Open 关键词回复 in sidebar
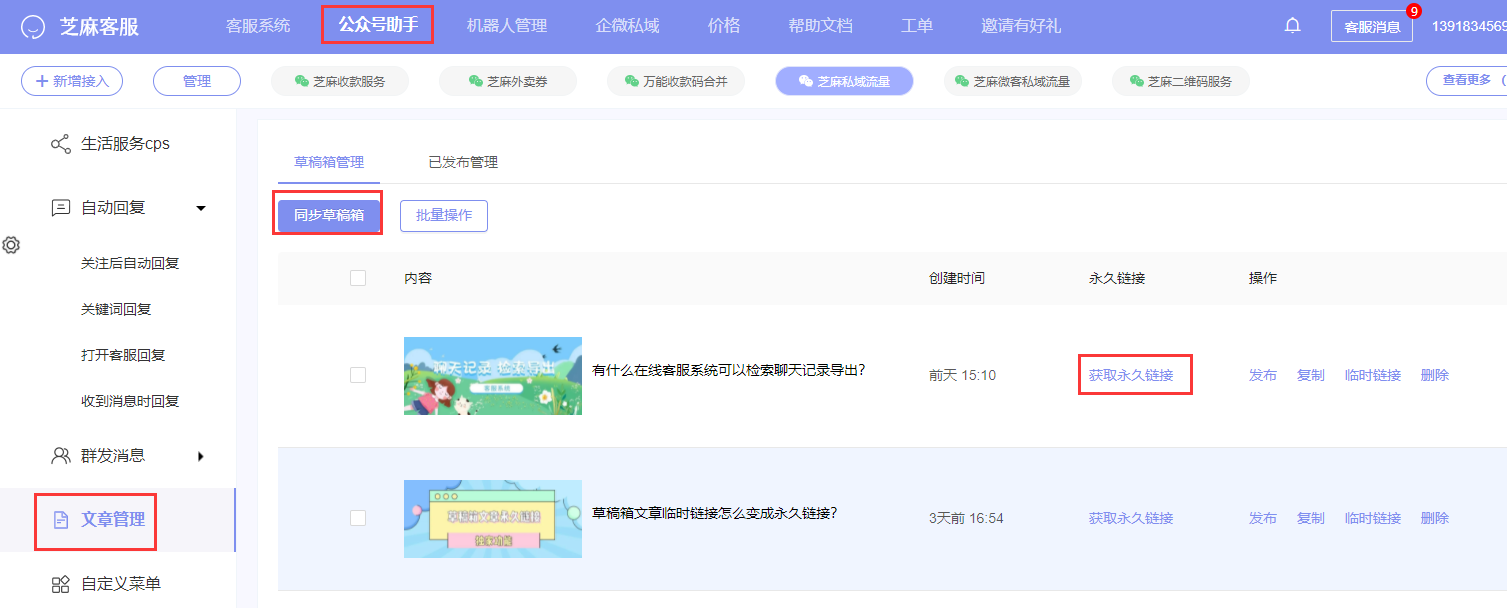This screenshot has width=1507, height=608. [x=118, y=309]
